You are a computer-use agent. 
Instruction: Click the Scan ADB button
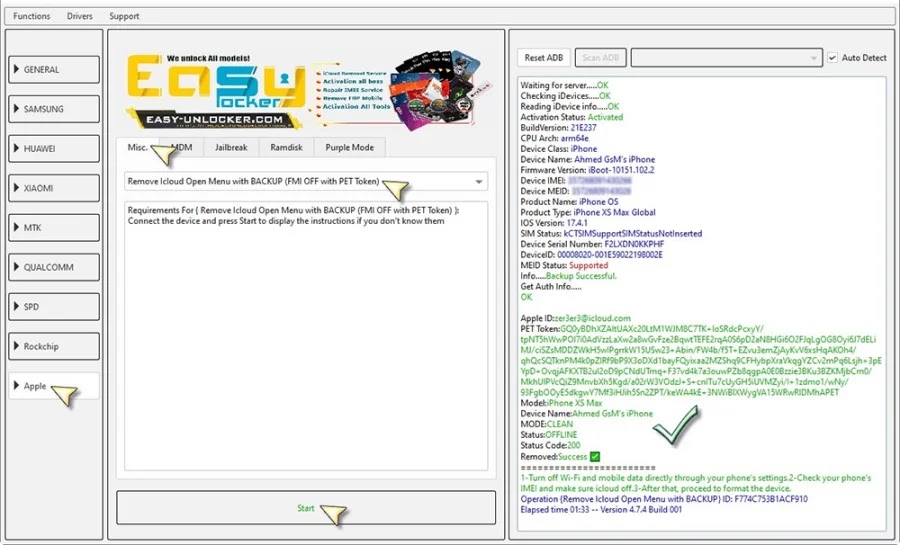600,58
